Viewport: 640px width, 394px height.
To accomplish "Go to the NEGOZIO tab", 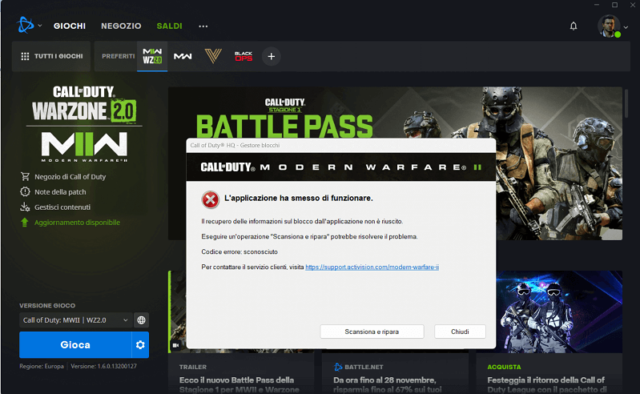I will tap(121, 26).
